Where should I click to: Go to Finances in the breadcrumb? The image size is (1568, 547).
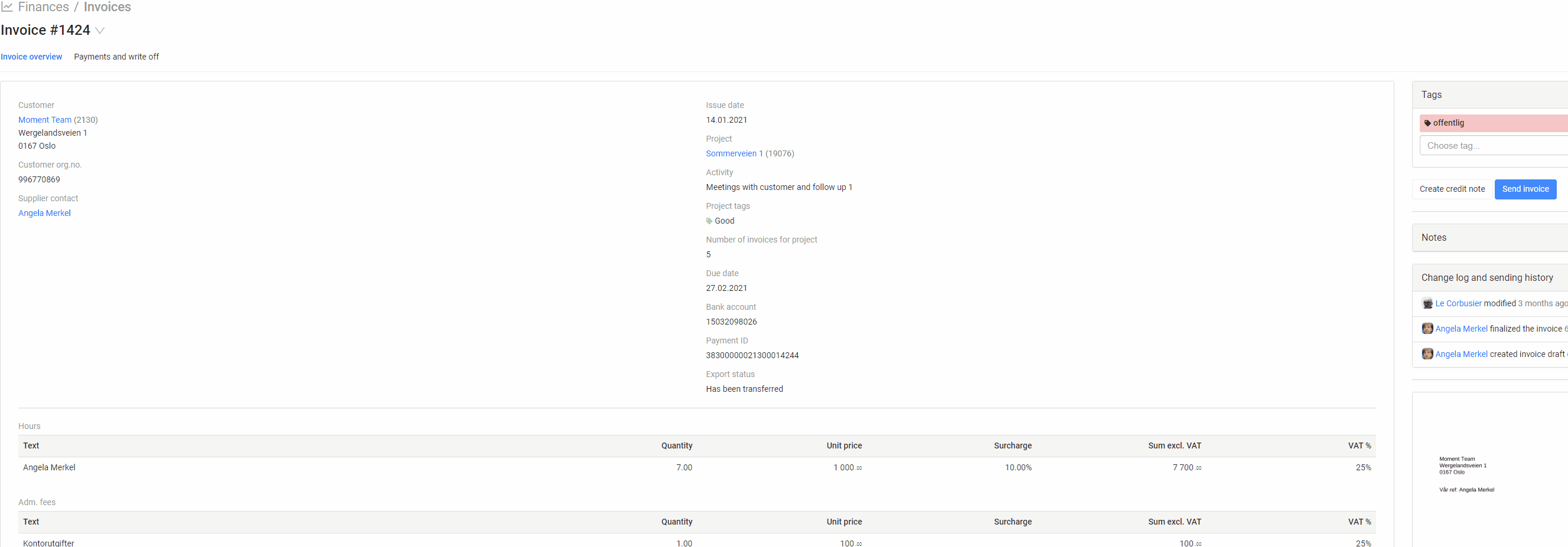tap(43, 6)
